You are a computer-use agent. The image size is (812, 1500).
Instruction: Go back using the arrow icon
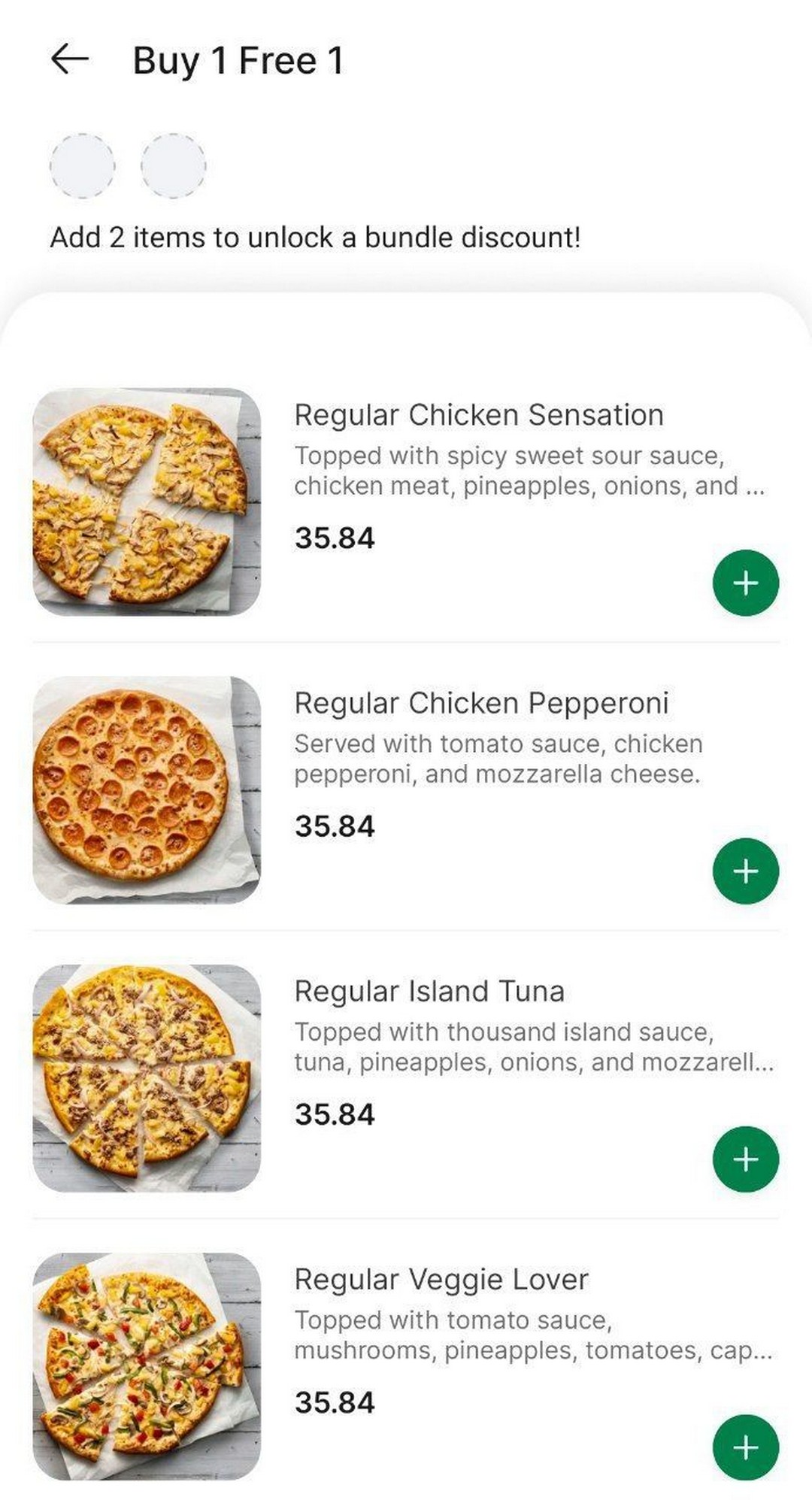[70, 59]
